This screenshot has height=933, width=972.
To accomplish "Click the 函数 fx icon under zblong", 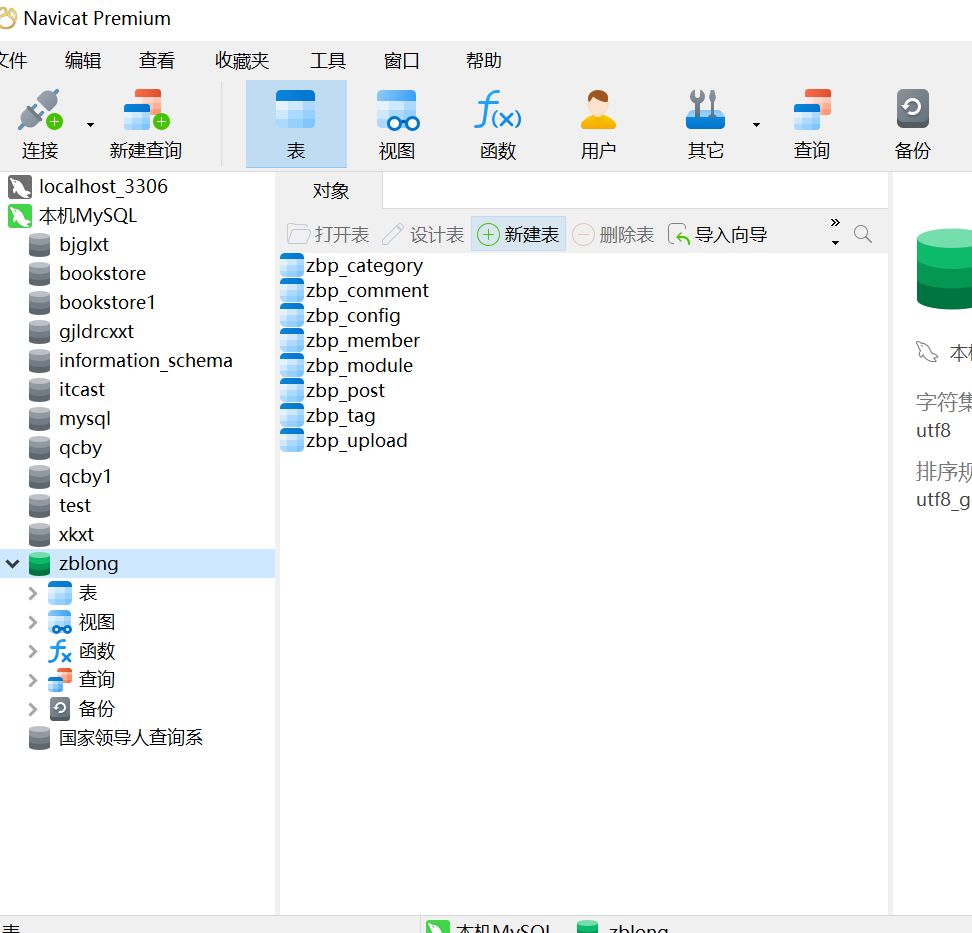I will tap(60, 651).
